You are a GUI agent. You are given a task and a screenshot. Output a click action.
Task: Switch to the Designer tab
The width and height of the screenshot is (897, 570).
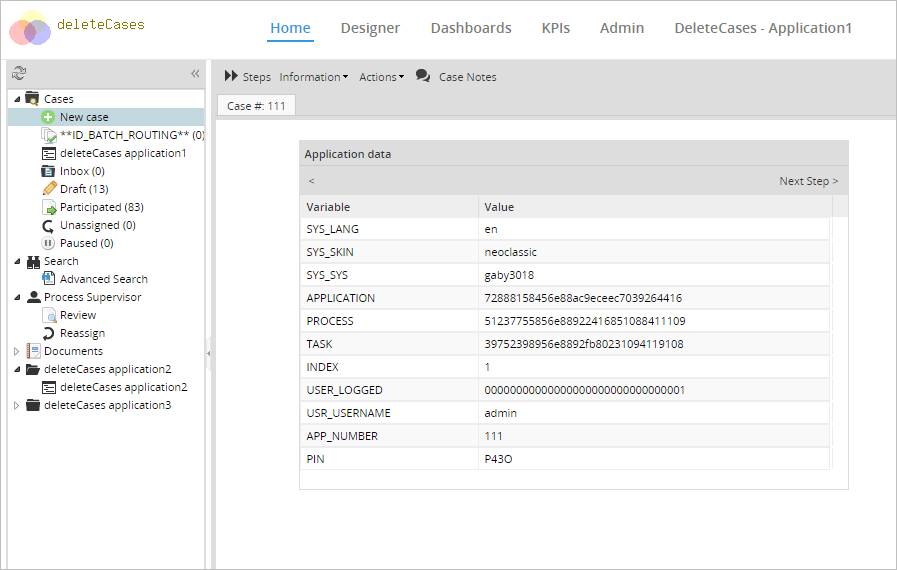[x=370, y=28]
